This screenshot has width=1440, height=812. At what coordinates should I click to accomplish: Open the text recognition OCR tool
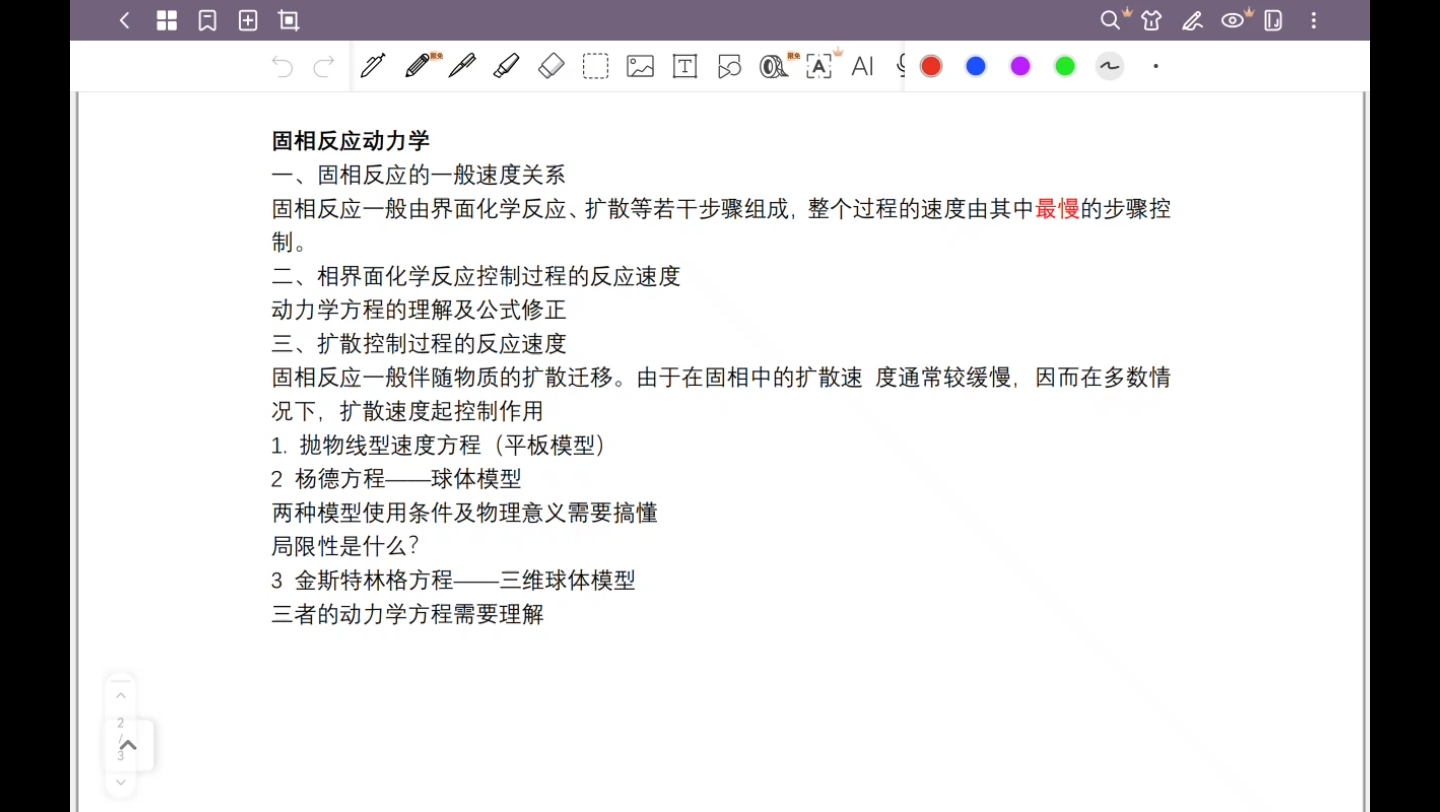(x=819, y=66)
